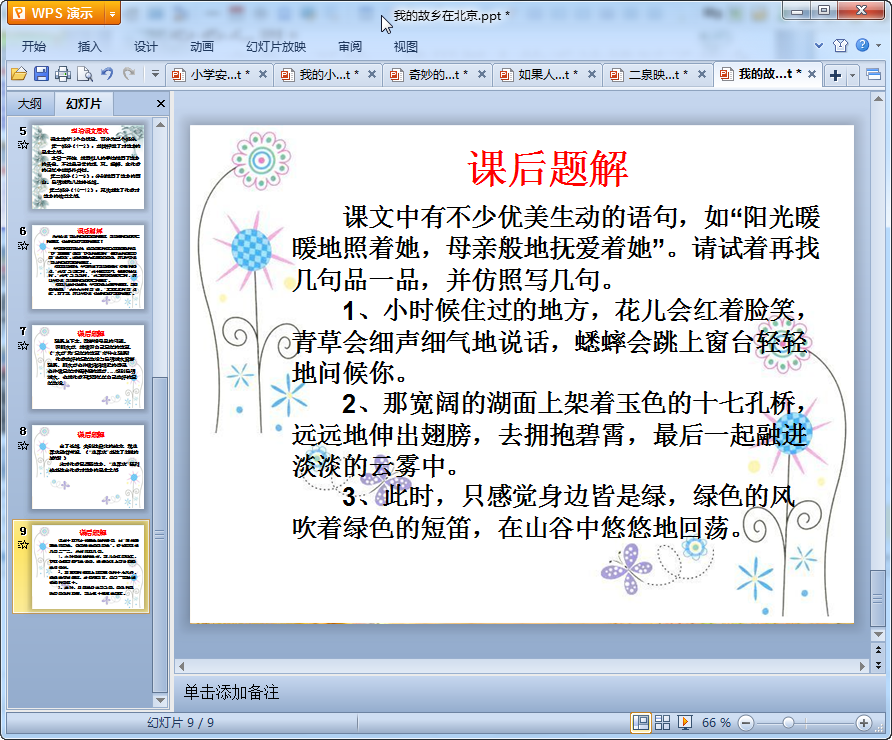Screen dimensions: 892x740
Task: Click the window arrangement icon beside new tab
Action: pyautogui.click(x=873, y=75)
